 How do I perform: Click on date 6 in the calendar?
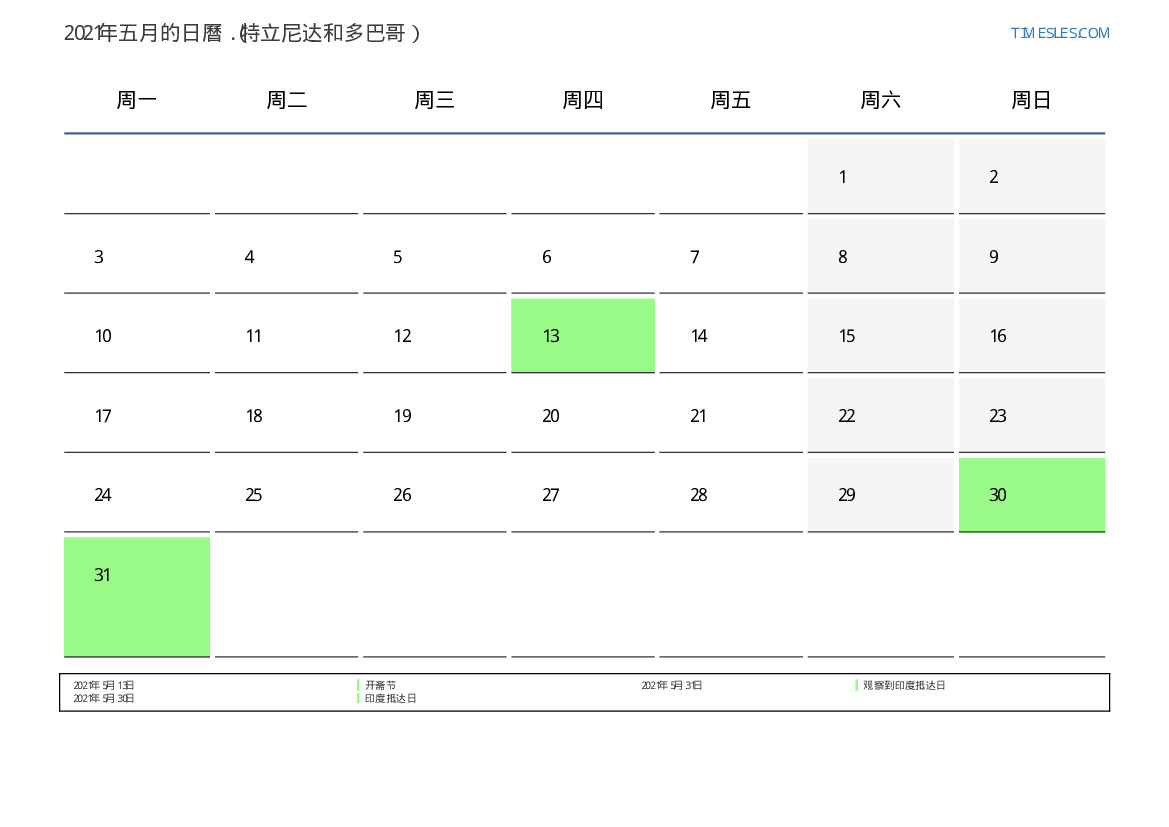point(583,257)
